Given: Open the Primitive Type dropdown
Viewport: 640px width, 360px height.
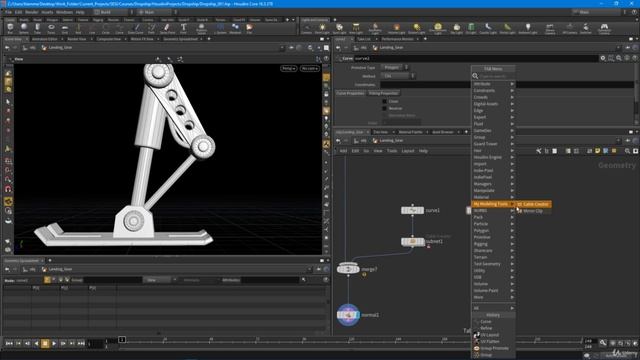Looking at the screenshot, I should pyautogui.click(x=395, y=67).
